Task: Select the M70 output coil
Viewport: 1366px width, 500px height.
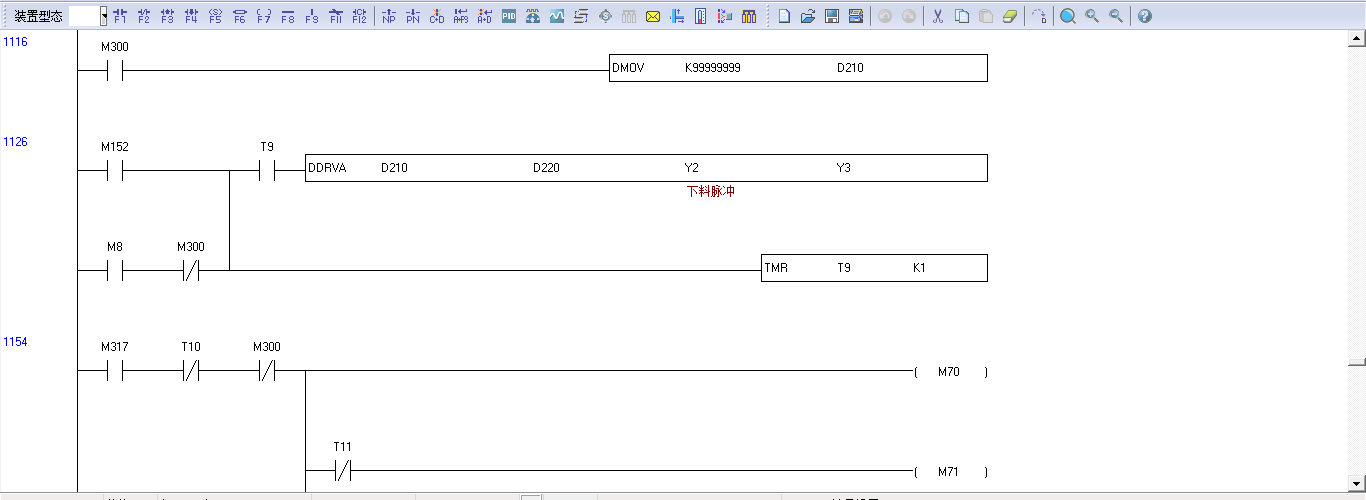Action: click(950, 372)
